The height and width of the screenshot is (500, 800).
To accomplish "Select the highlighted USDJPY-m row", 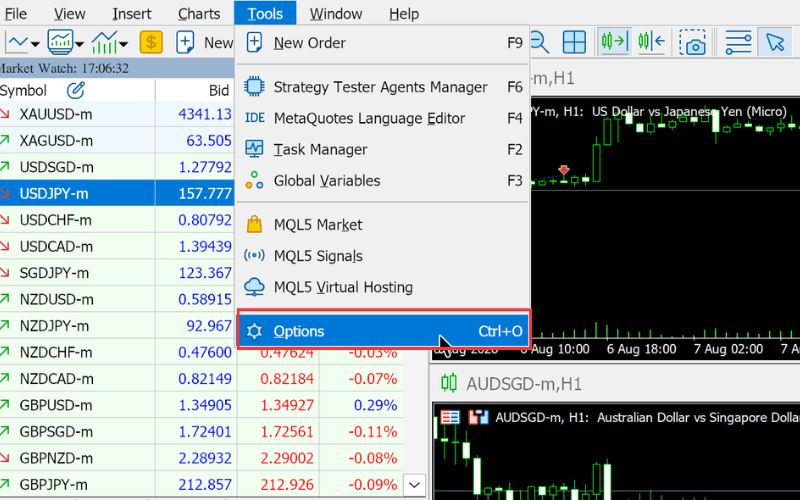I will pos(117,193).
